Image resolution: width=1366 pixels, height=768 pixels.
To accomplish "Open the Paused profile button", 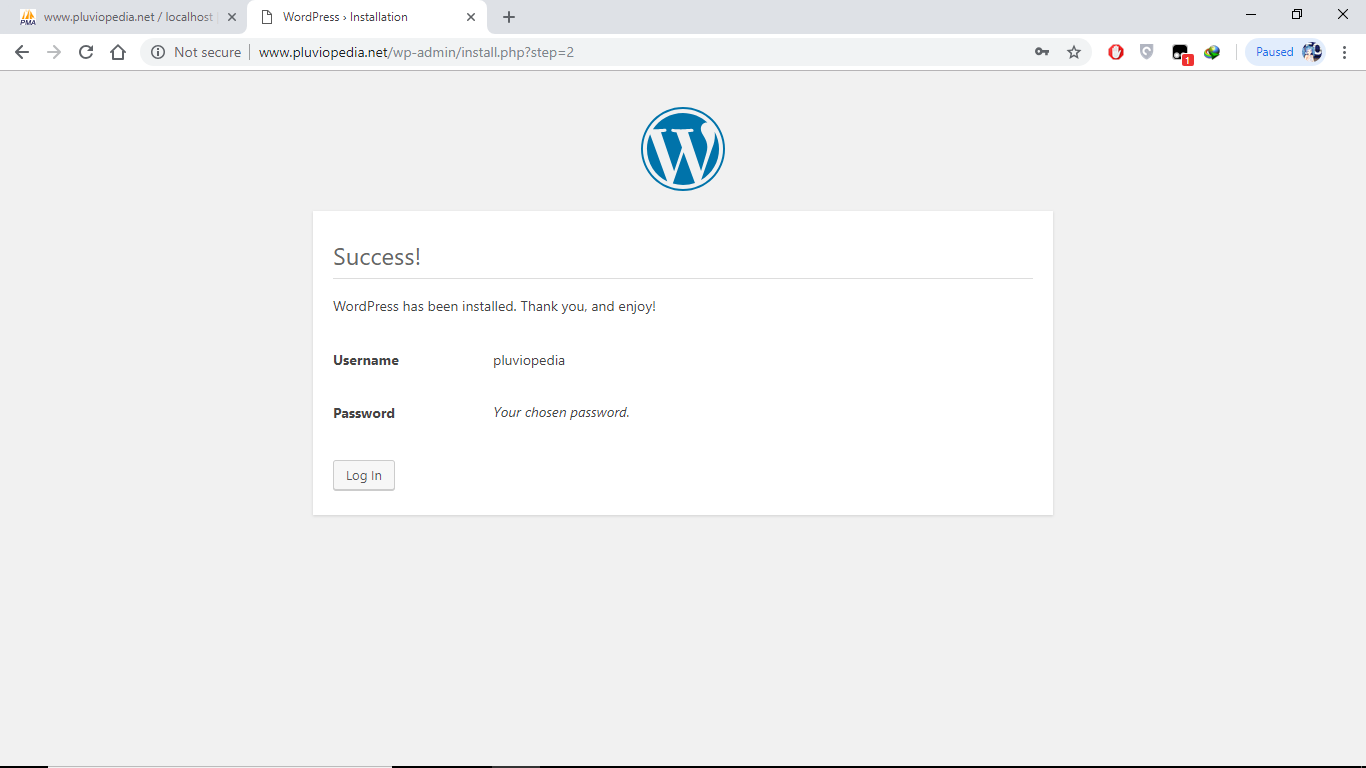I will (x=1286, y=52).
